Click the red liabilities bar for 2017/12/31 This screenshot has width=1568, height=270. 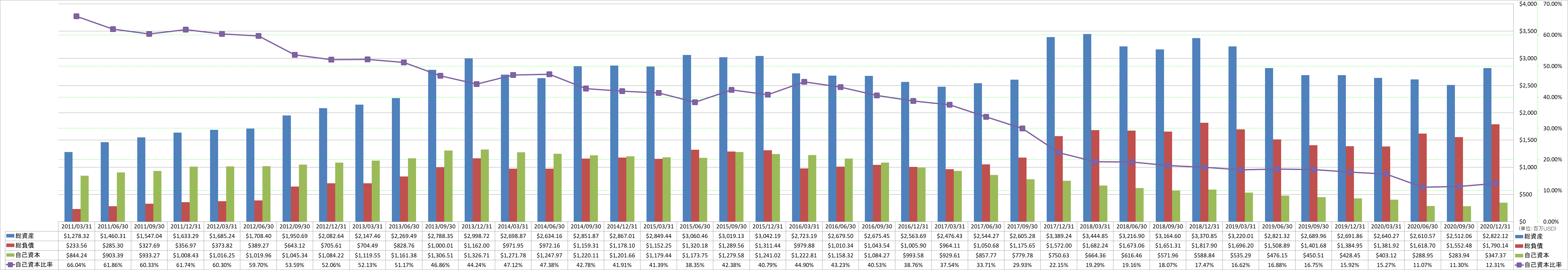1059,178
